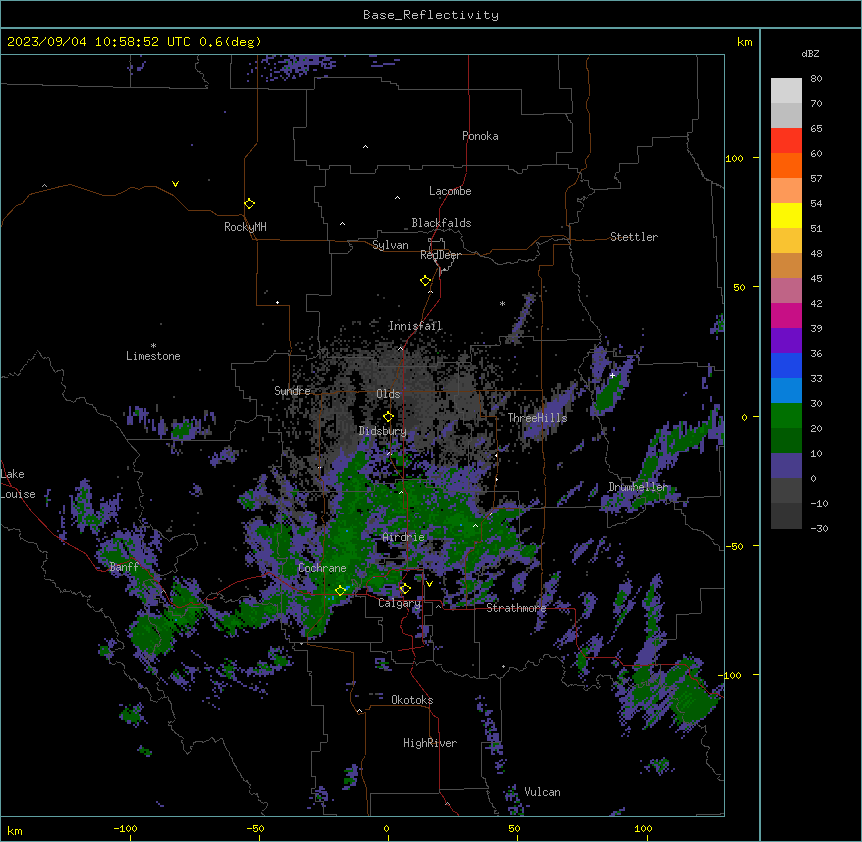The height and width of the screenshot is (842, 862).
Task: Click the Didsbury town label
Action: point(383,430)
